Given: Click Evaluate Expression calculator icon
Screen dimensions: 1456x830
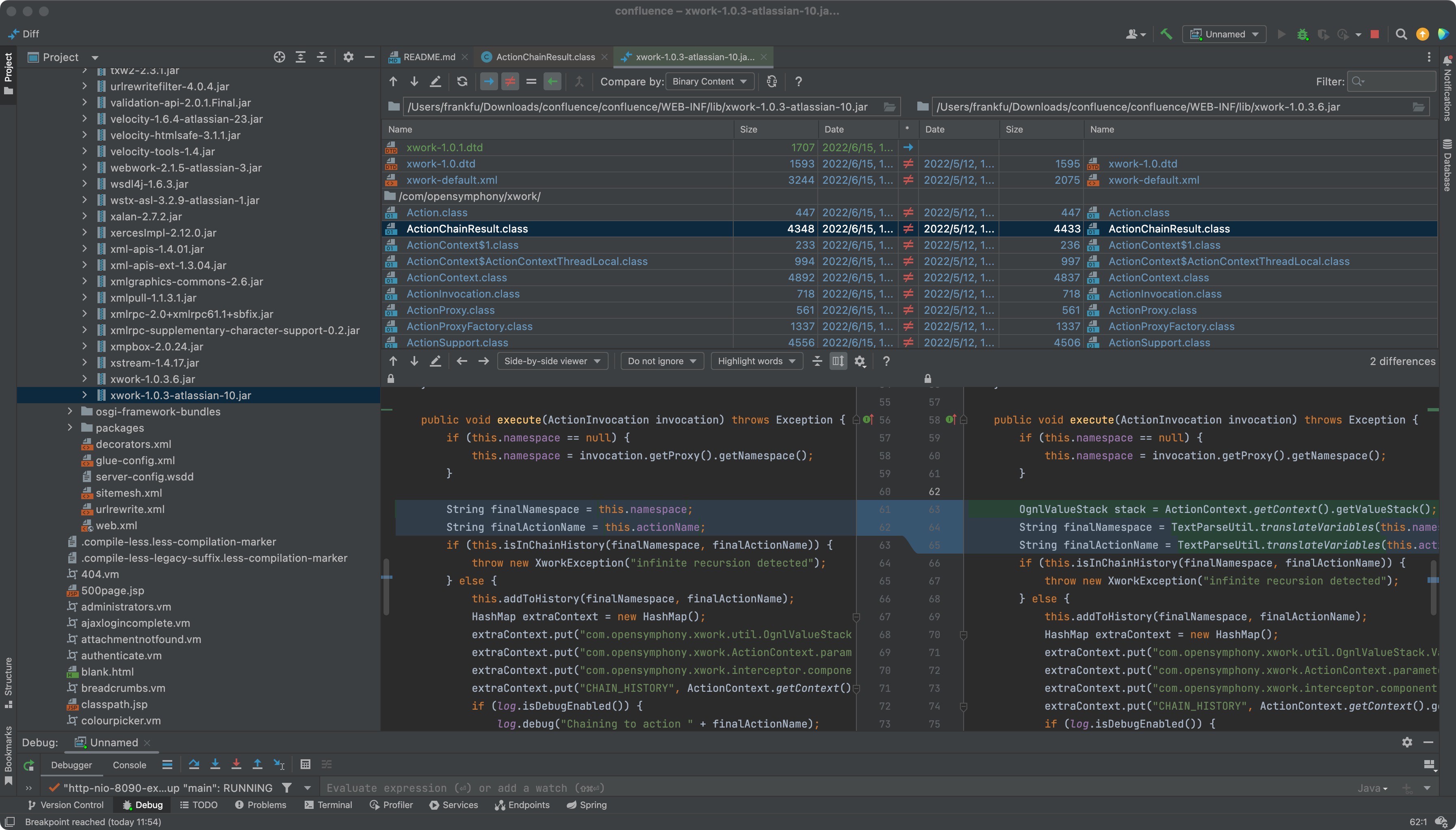Looking at the screenshot, I should tap(305, 765).
